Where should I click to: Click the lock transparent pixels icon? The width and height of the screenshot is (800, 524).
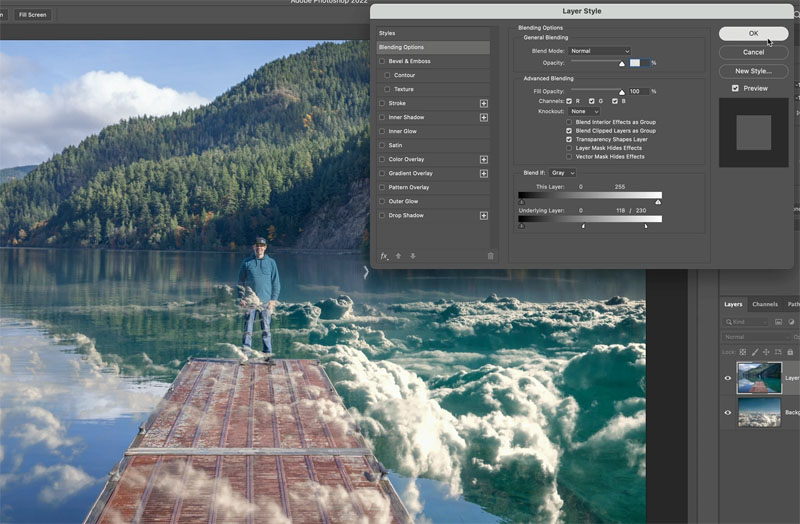(x=743, y=352)
